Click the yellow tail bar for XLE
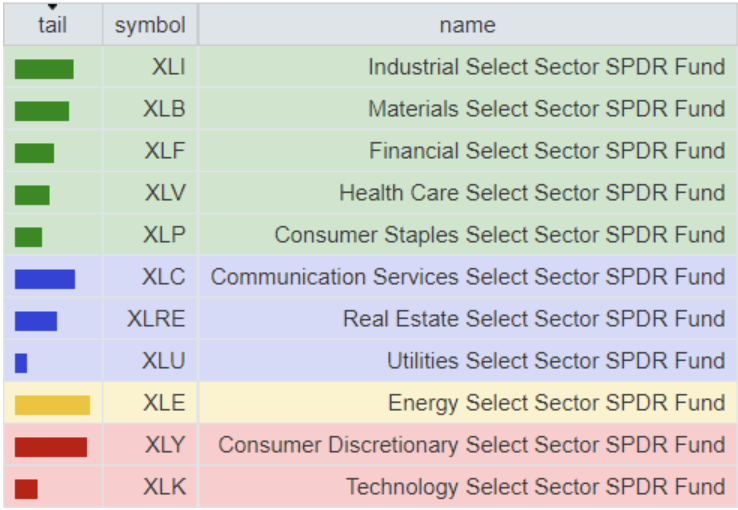This screenshot has height=510, width=738. click(52, 405)
